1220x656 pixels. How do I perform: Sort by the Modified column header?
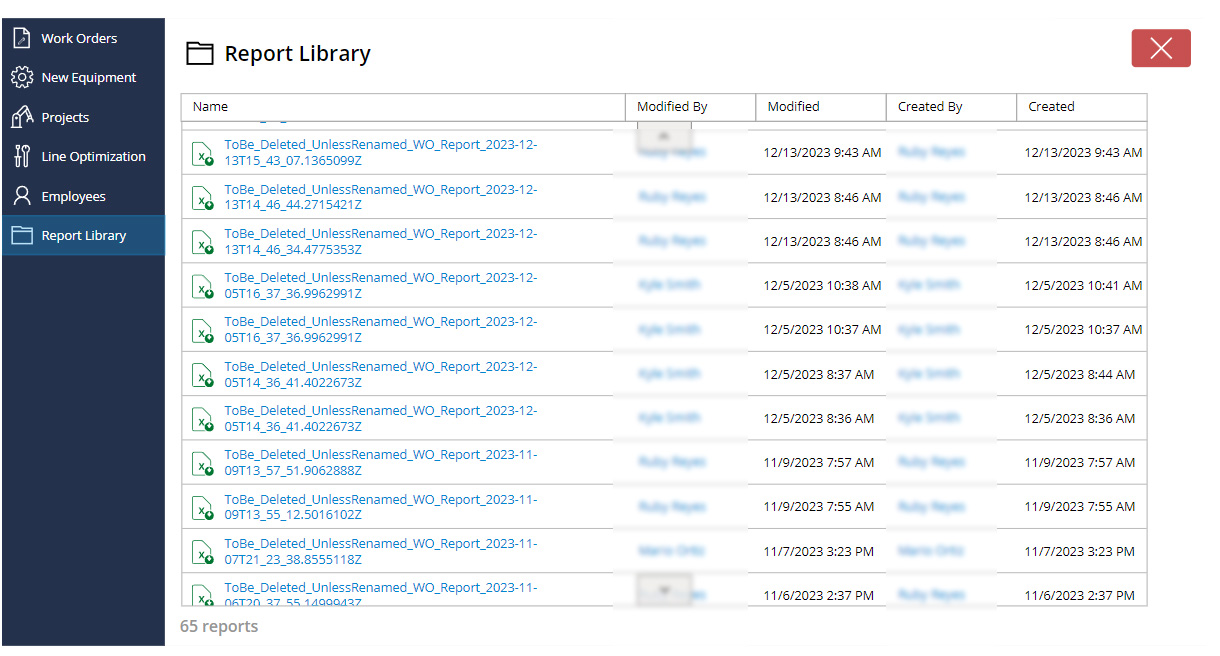[x=793, y=107]
